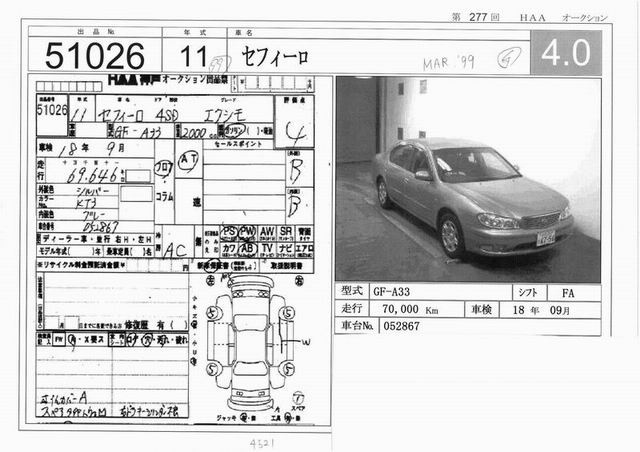Click the スペア label below the diagram
The height and width of the screenshot is (452, 640).
297,408
